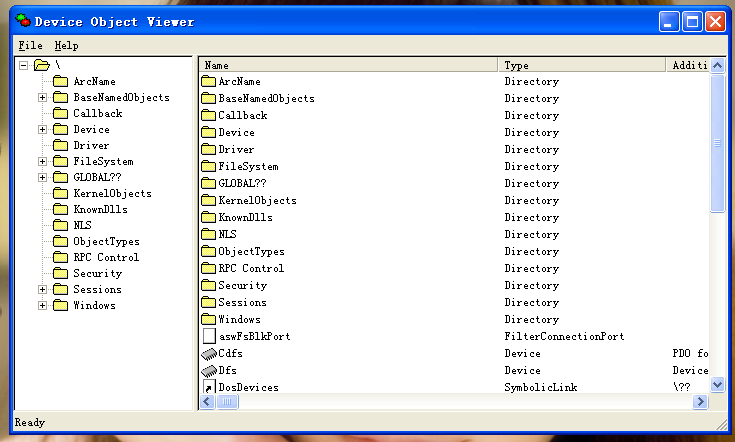Click the horizontal scrollbar thumb
This screenshot has height=442, width=735.
(x=227, y=402)
